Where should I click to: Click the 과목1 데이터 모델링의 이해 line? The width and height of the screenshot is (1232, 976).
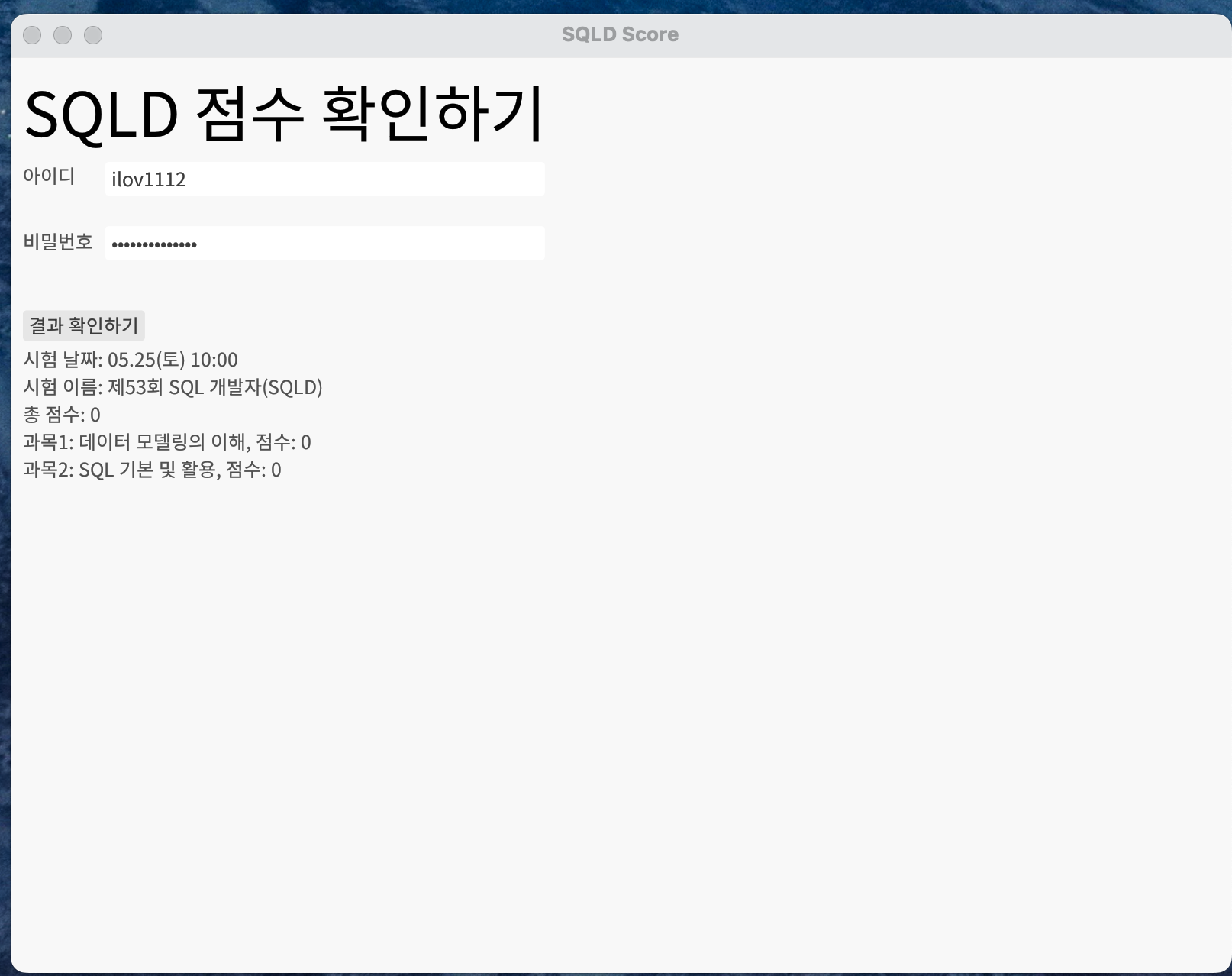click(x=168, y=442)
